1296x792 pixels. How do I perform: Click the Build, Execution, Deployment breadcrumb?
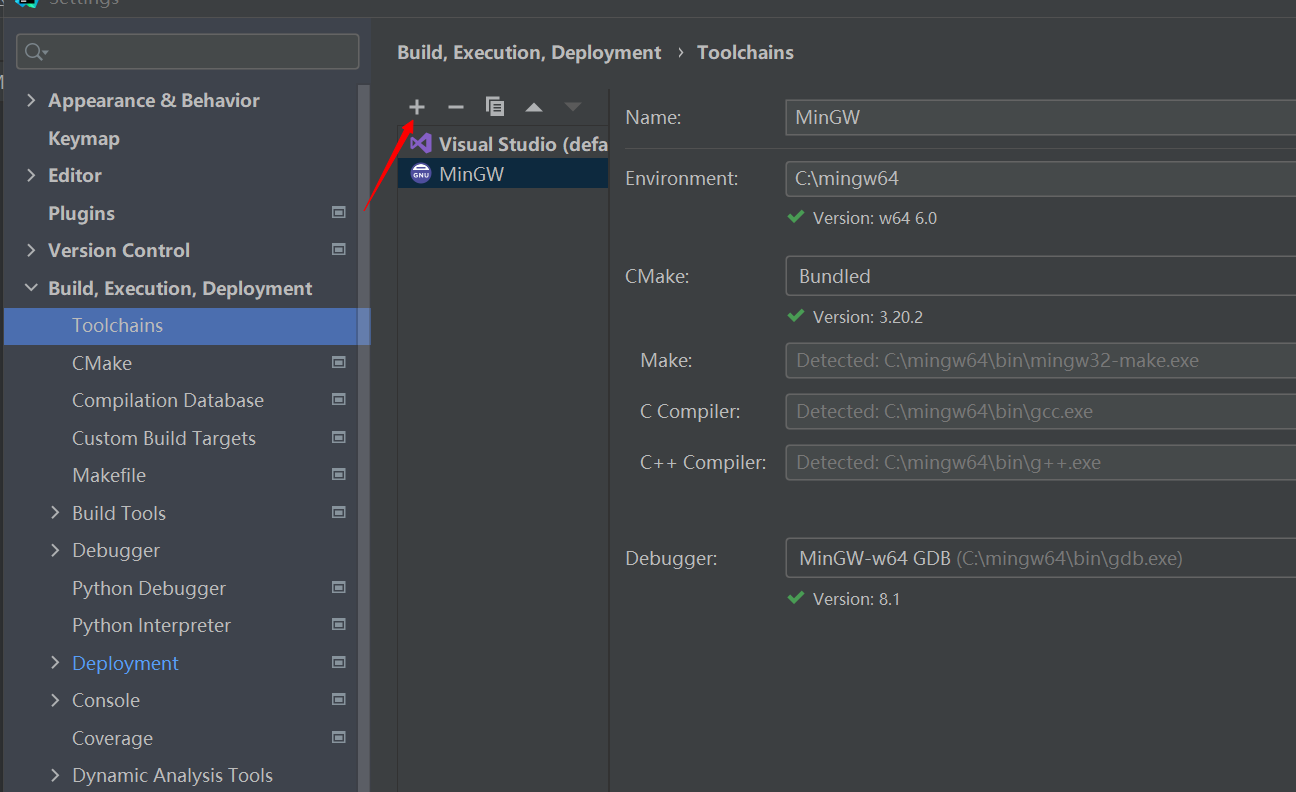529,52
